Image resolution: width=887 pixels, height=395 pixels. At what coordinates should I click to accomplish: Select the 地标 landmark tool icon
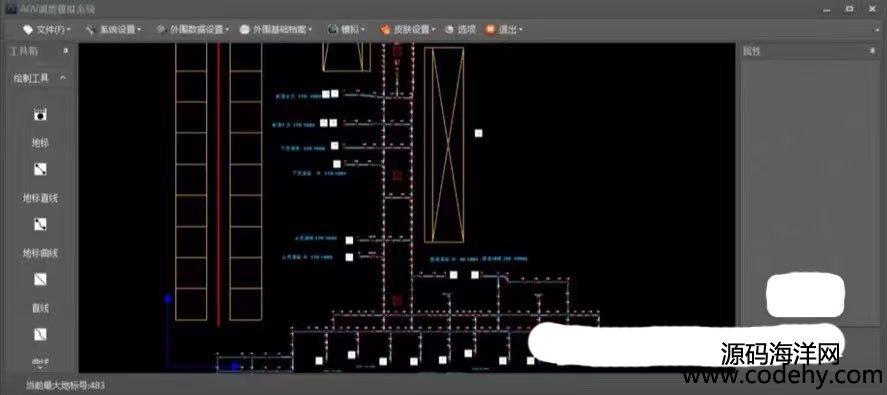40,114
